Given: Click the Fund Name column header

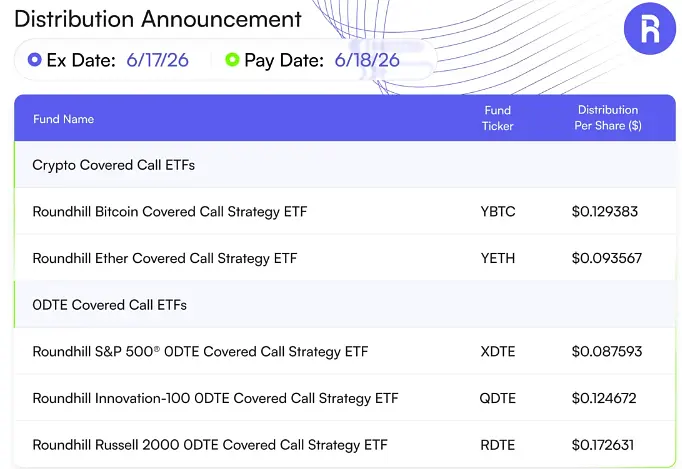Looking at the screenshot, I should [64, 119].
